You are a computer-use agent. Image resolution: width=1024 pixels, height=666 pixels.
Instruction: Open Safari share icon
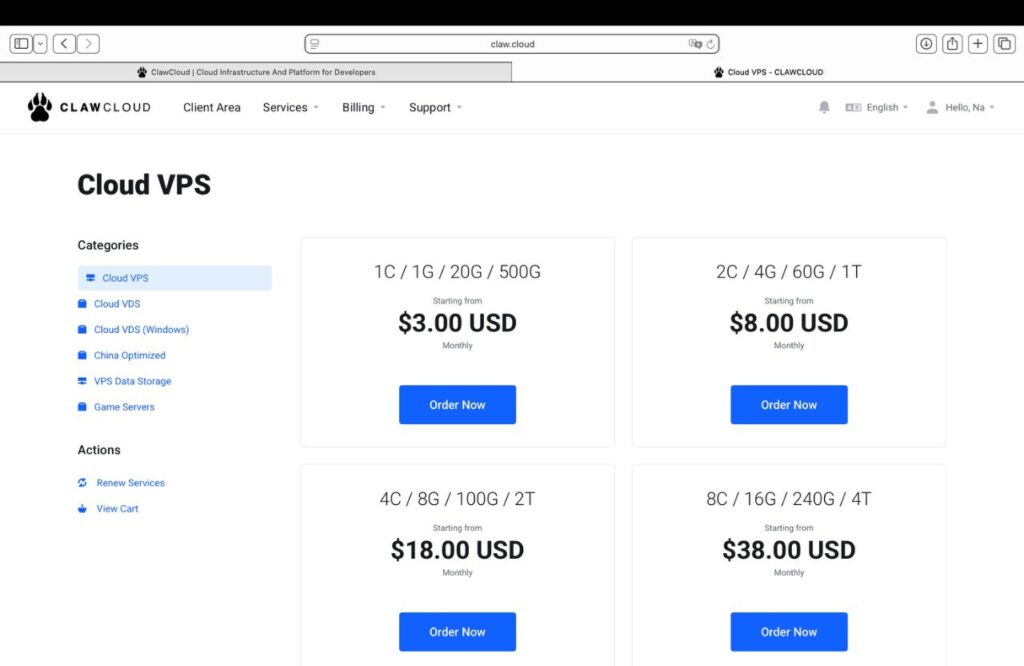coord(952,44)
